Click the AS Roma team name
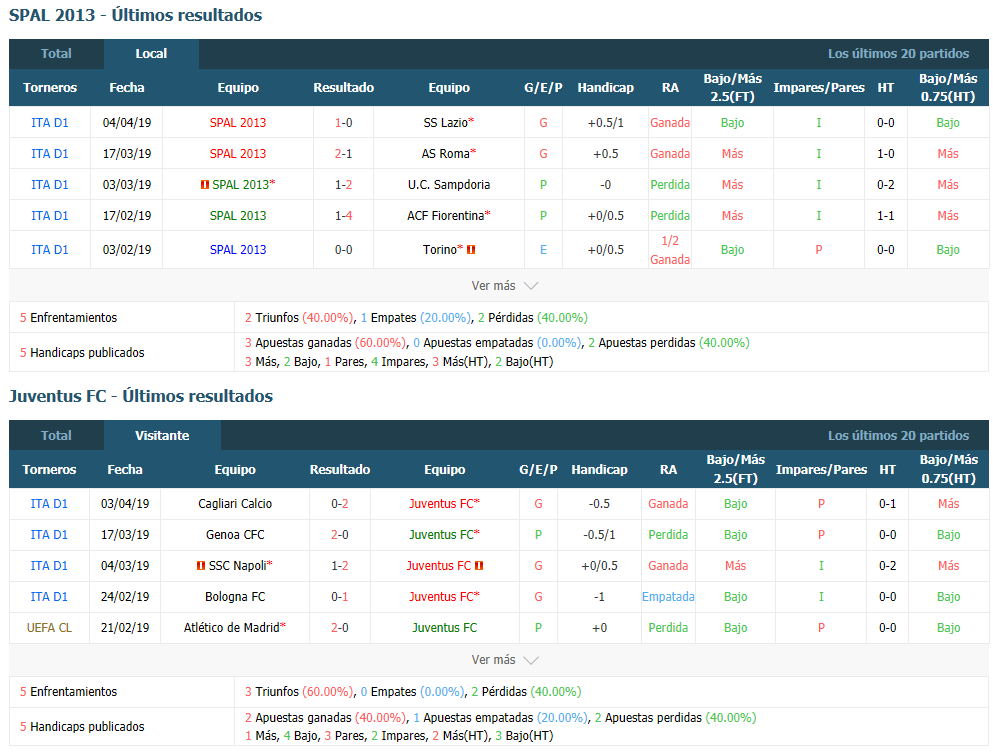 (446, 154)
